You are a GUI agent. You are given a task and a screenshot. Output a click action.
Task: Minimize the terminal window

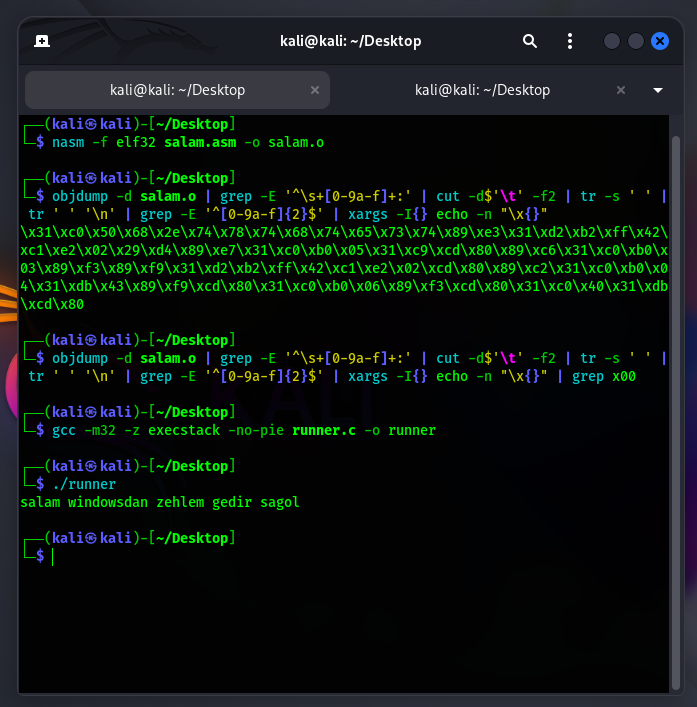612,41
